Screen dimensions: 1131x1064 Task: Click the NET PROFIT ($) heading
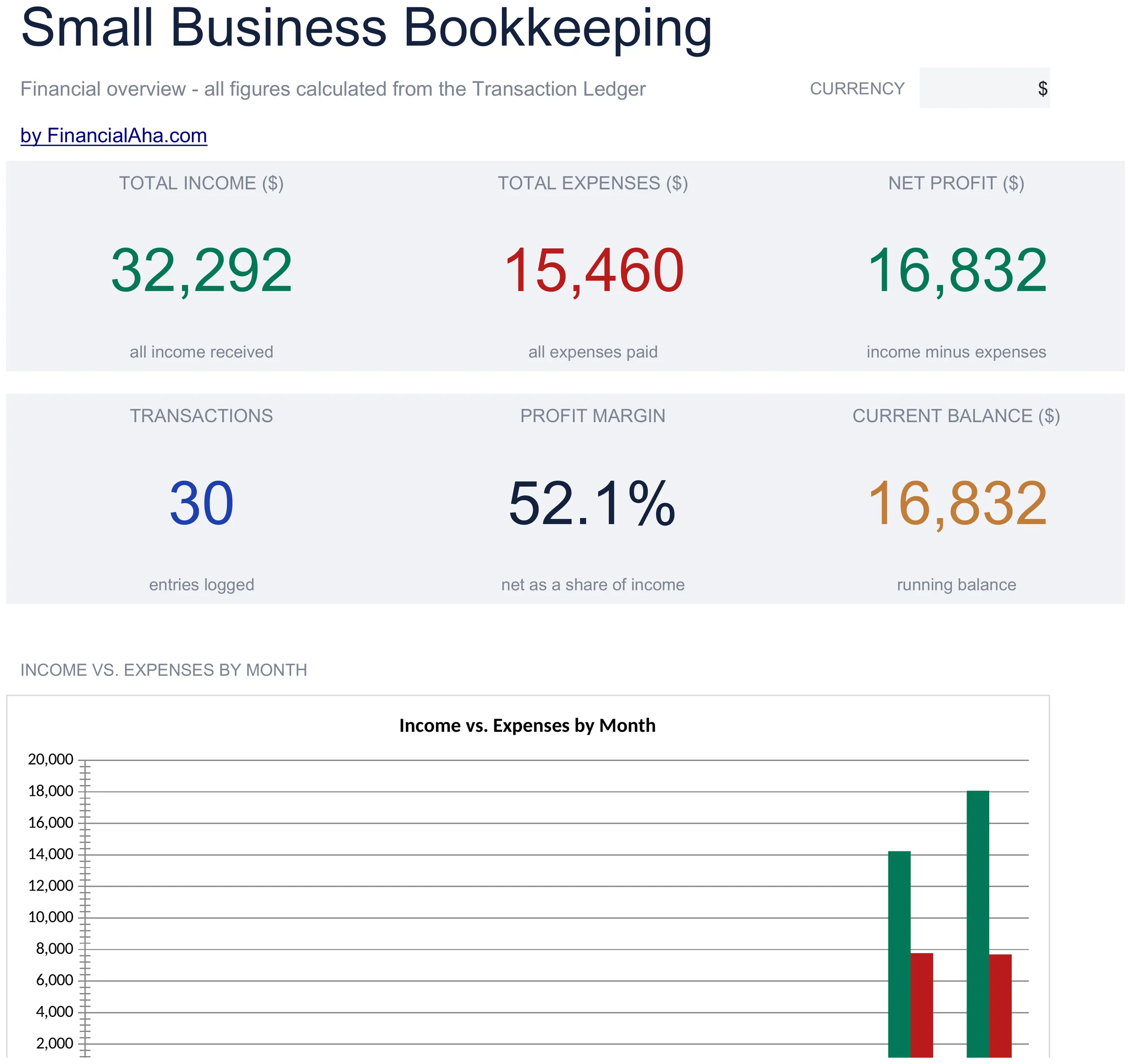click(956, 183)
